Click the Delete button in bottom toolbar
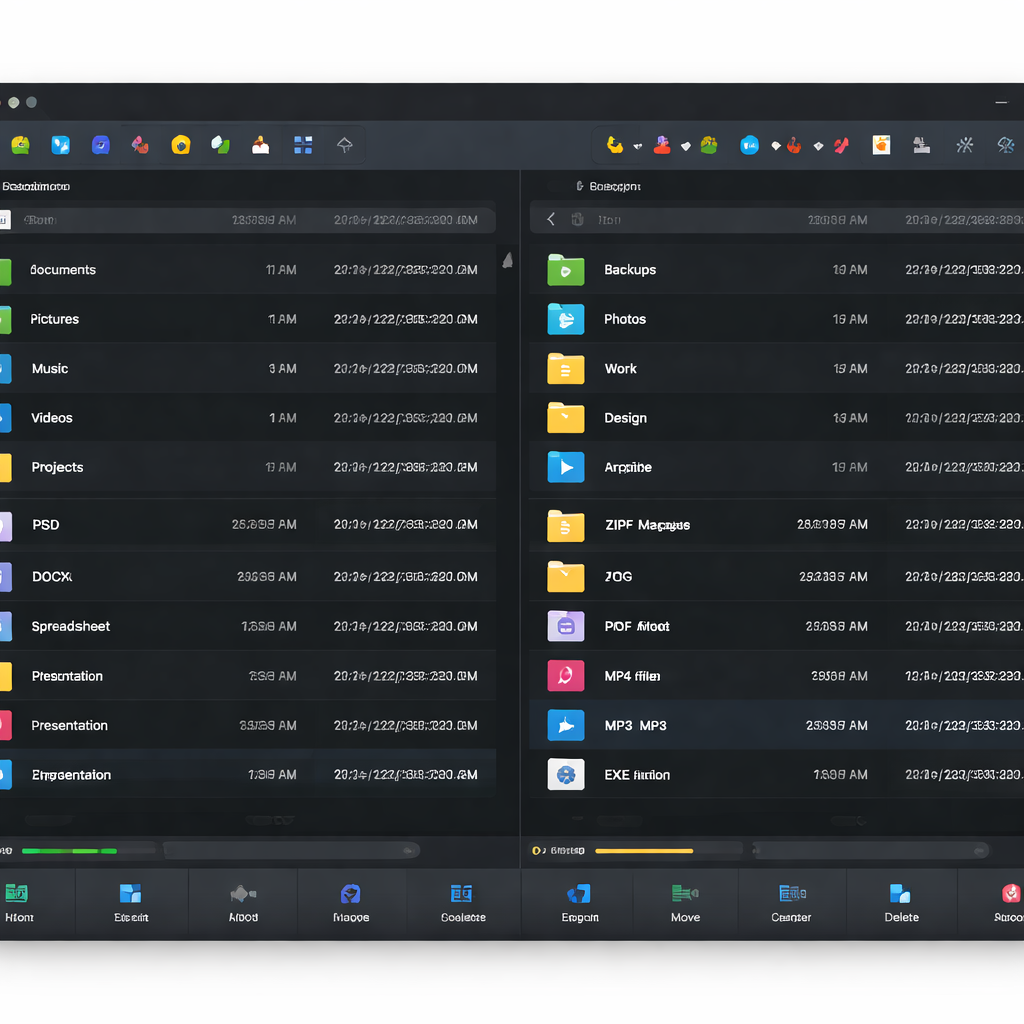 click(901, 901)
